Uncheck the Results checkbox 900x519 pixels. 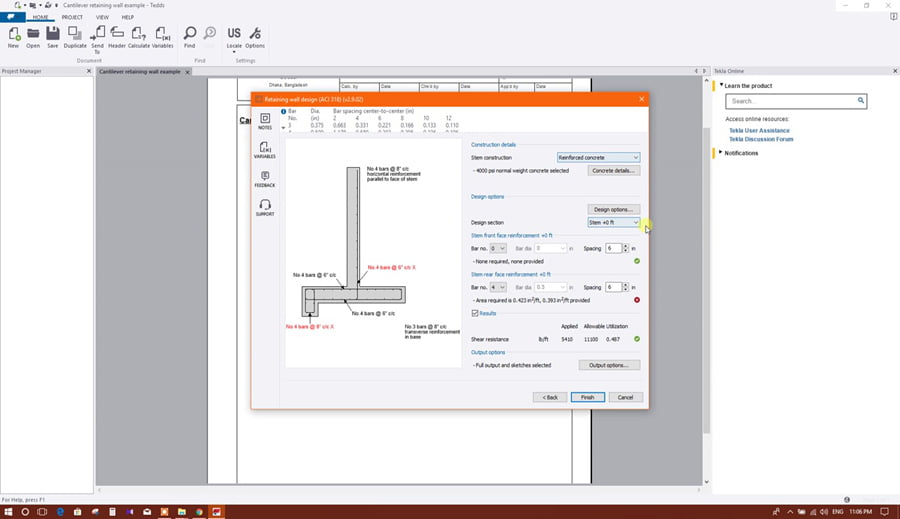pyautogui.click(x=475, y=313)
